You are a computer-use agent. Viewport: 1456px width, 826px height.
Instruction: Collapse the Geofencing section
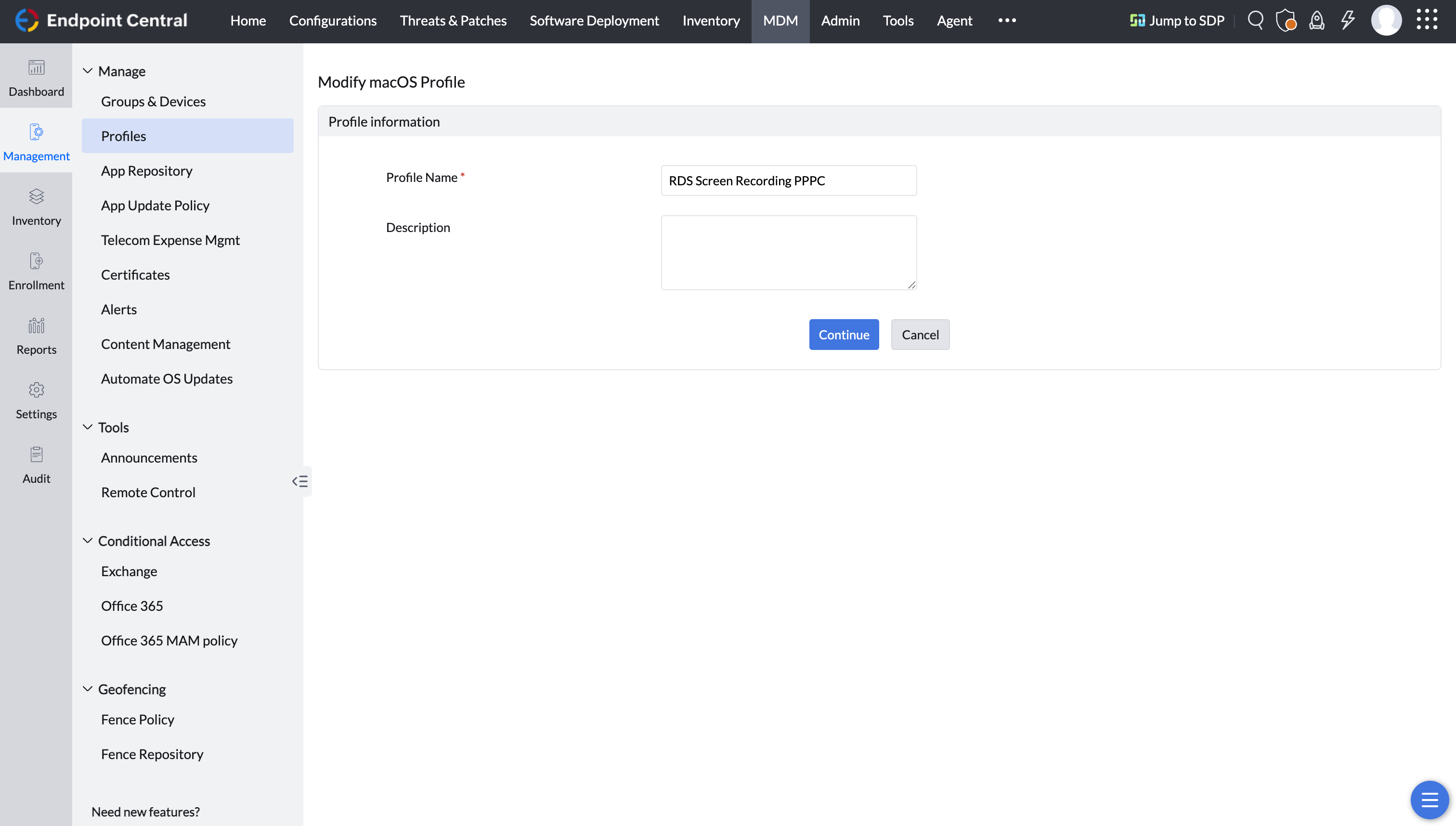click(88, 689)
